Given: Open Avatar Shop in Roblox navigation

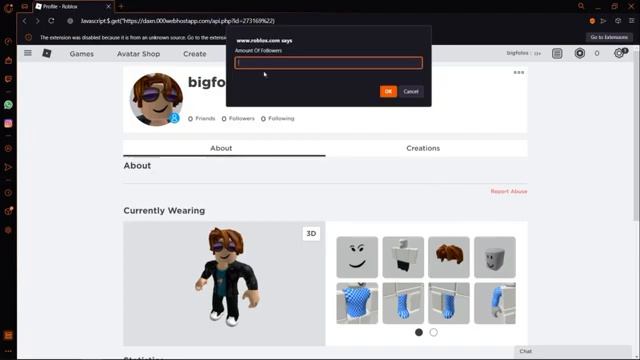Looking at the screenshot, I should 138,53.
